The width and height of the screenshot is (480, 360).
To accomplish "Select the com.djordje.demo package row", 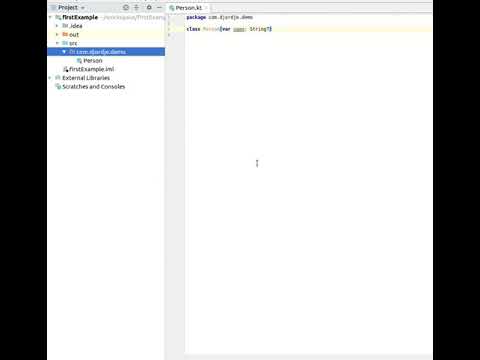I will pyautogui.click(x=106, y=52).
